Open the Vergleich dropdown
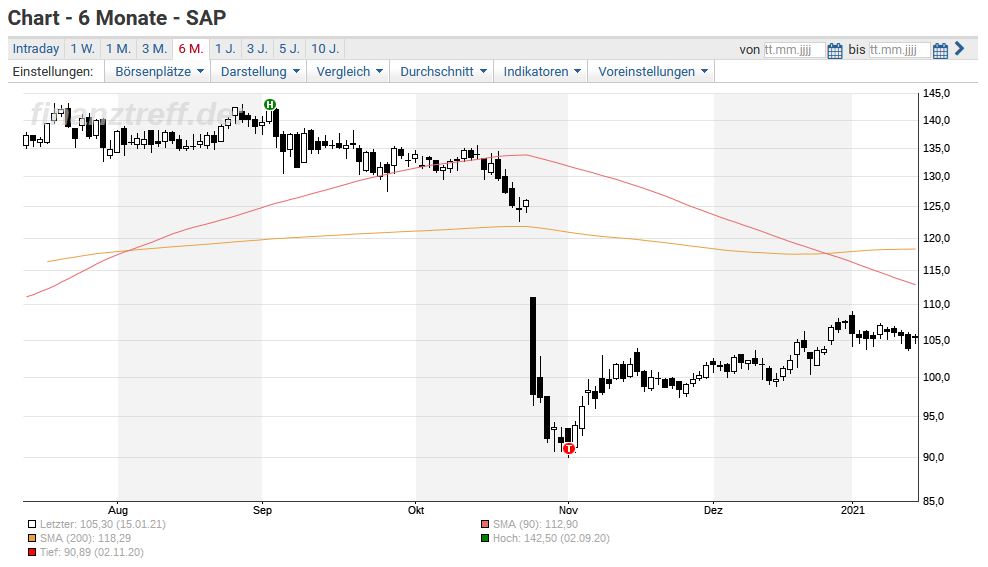 click(x=348, y=72)
